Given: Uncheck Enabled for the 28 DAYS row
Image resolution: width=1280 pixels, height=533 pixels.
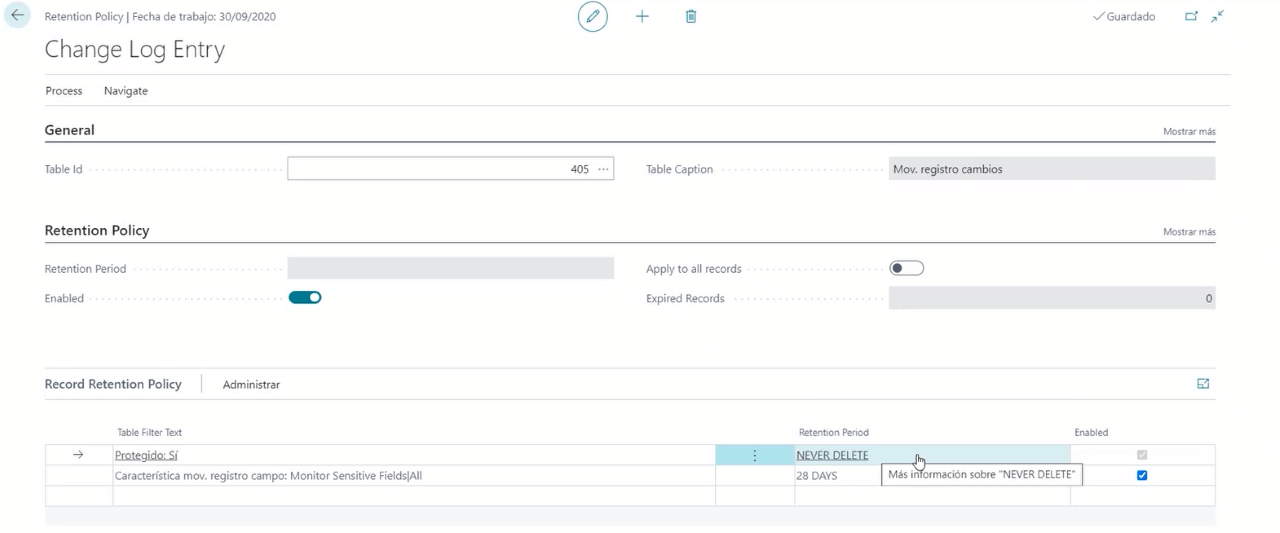Looking at the screenshot, I should tap(1142, 476).
